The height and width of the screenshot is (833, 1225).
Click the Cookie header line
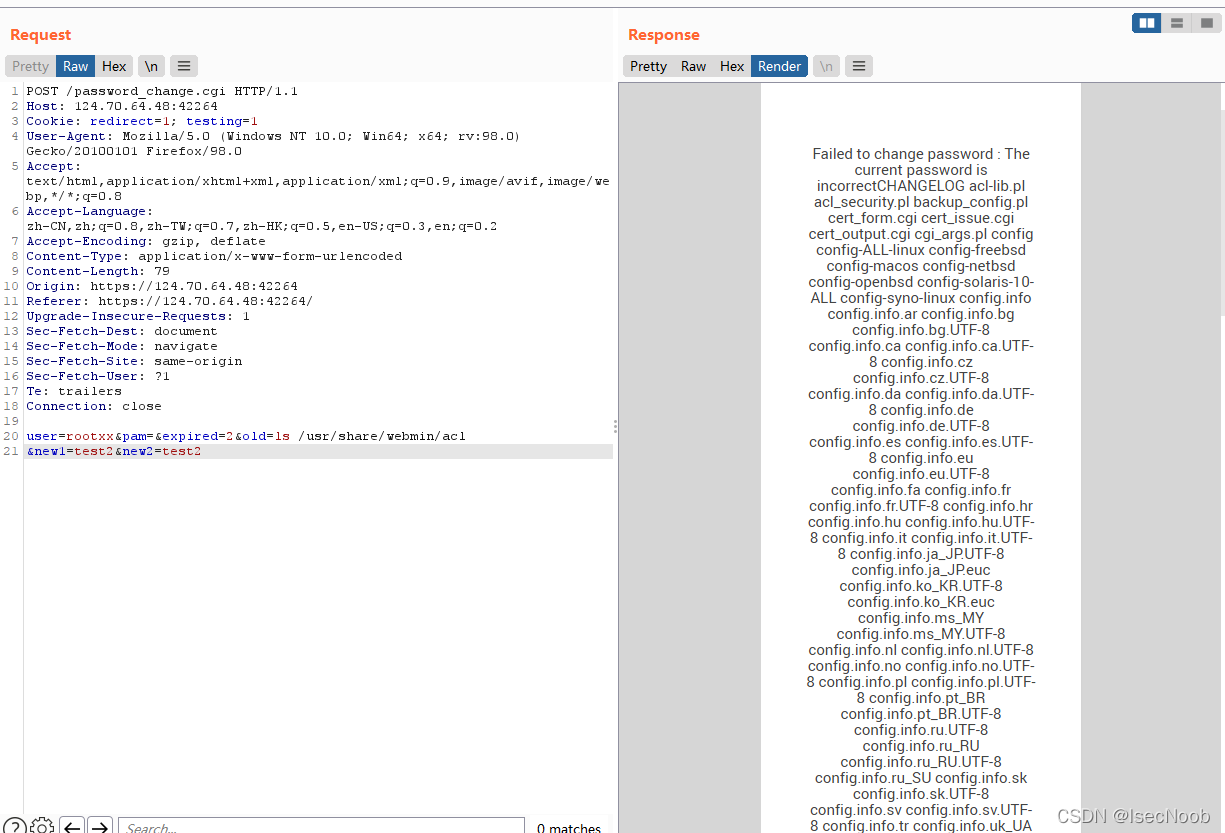(x=142, y=121)
